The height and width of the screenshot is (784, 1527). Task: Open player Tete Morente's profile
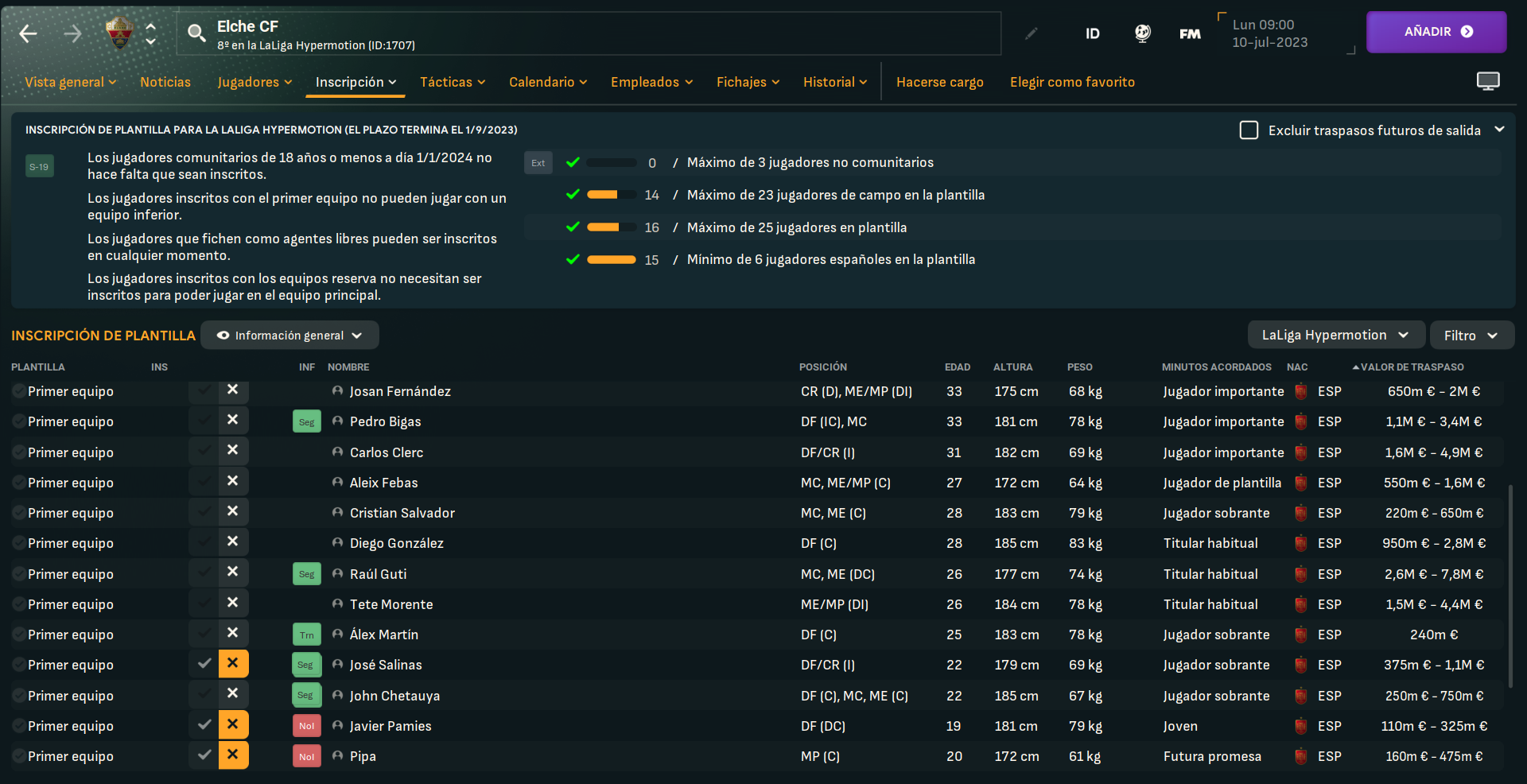pyautogui.click(x=391, y=604)
